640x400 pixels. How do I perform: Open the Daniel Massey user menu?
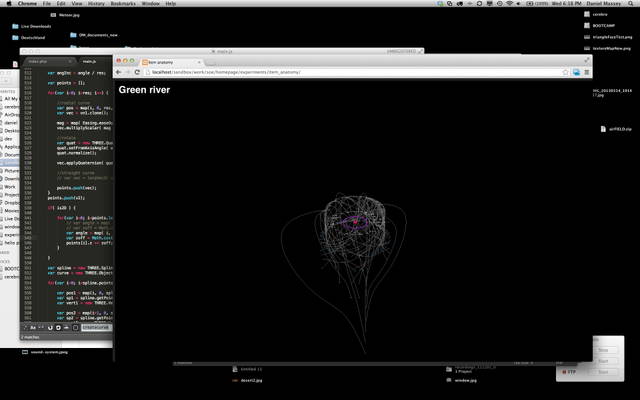[604, 3]
